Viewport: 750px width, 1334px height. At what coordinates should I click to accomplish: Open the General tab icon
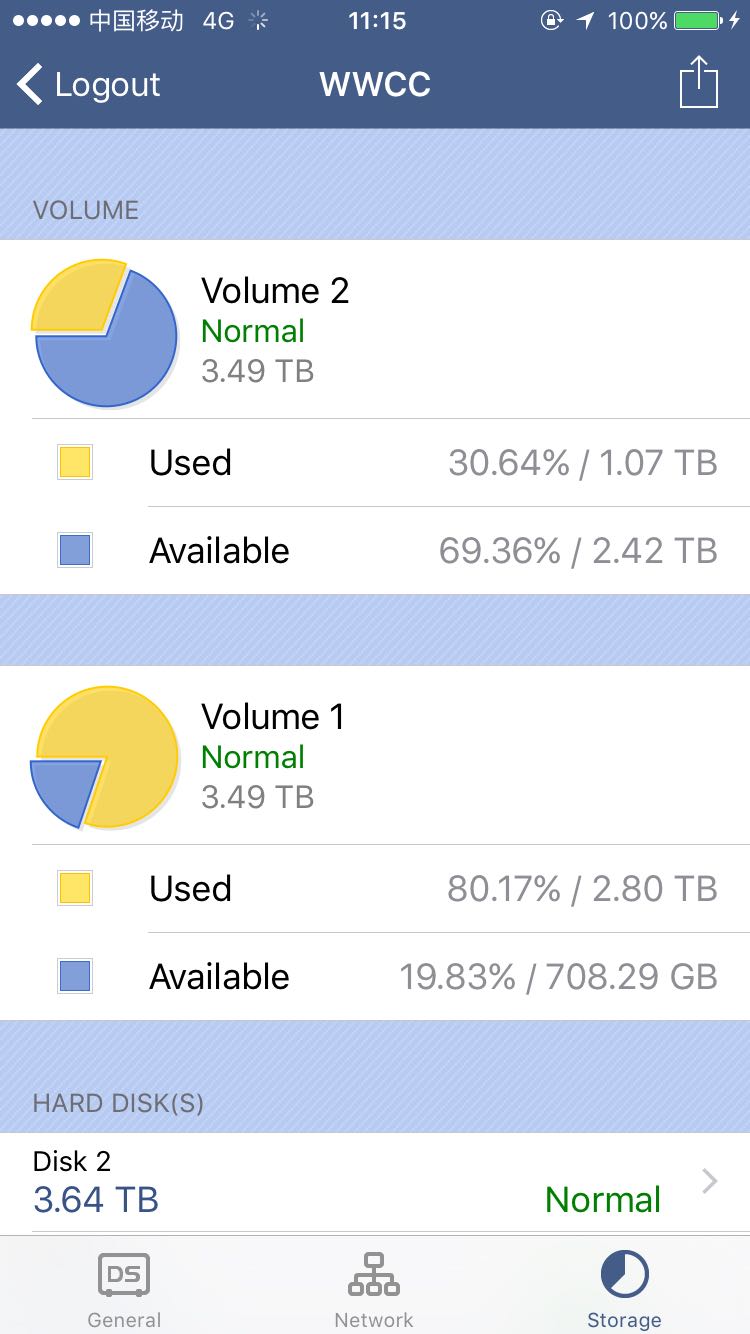124,1276
